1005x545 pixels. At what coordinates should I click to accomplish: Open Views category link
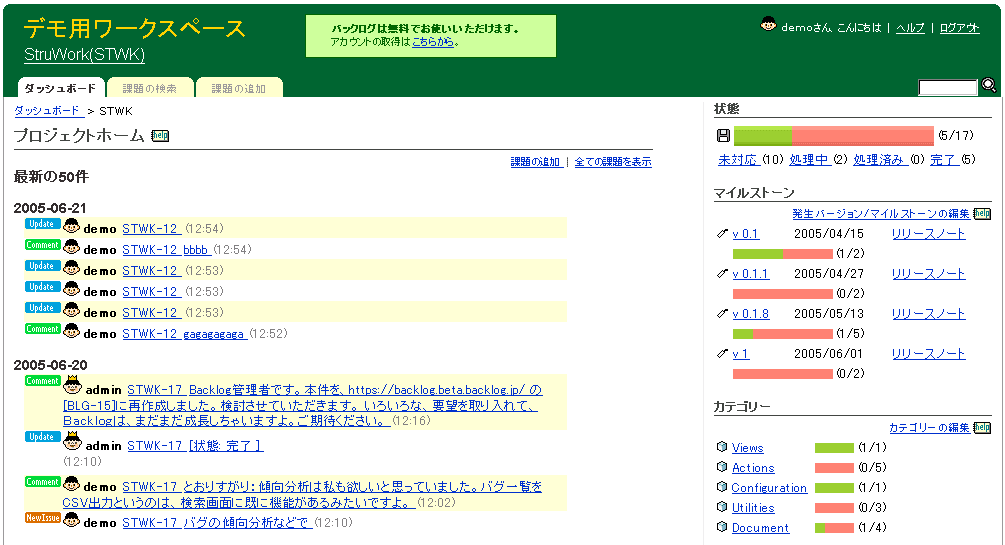747,448
